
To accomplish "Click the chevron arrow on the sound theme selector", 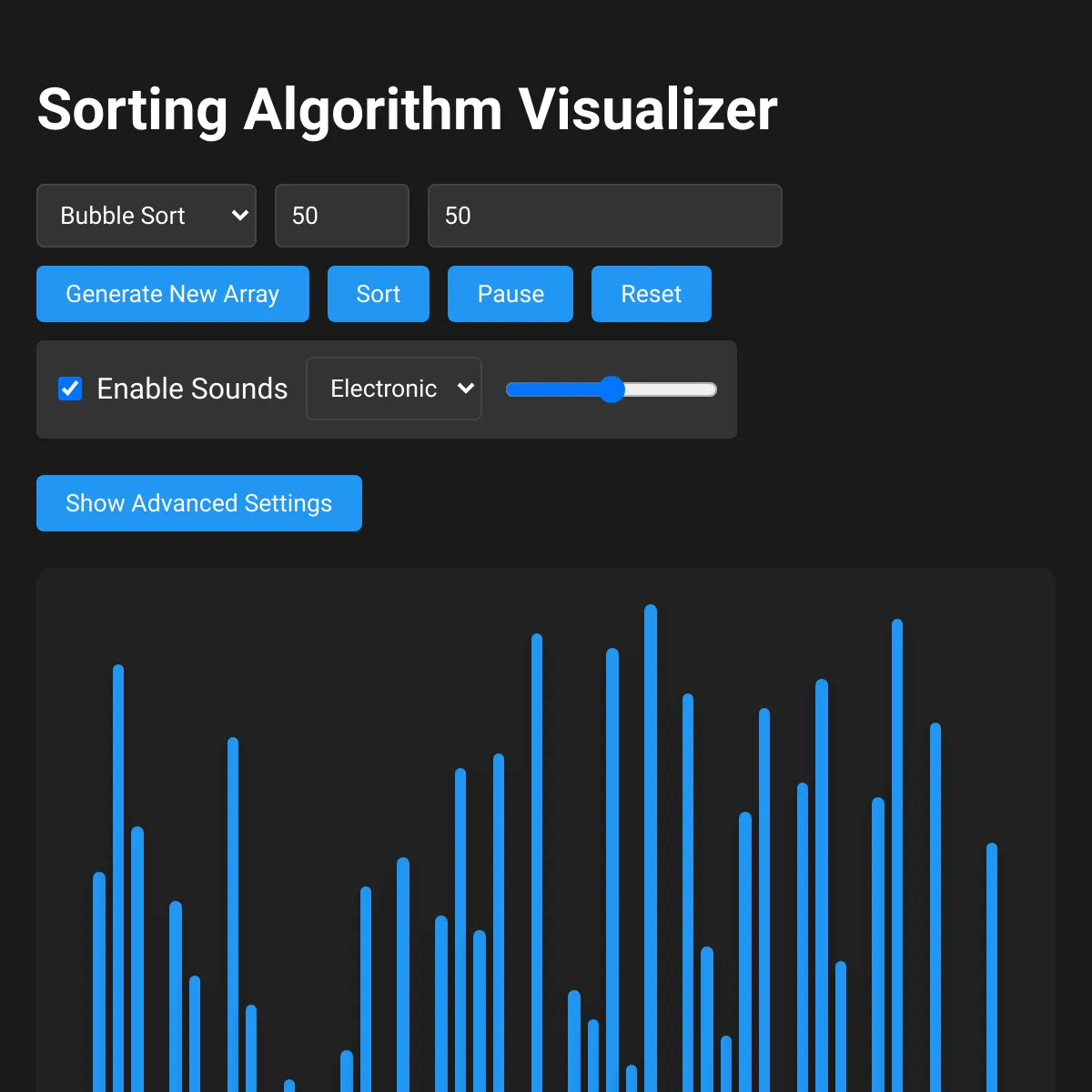I will click(465, 389).
